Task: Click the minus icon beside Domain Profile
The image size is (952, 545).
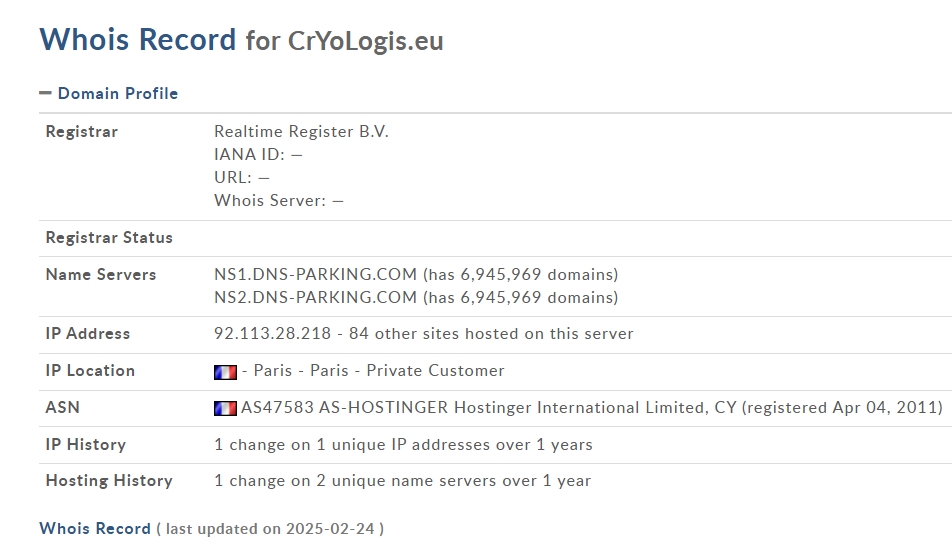Action: click(46, 93)
